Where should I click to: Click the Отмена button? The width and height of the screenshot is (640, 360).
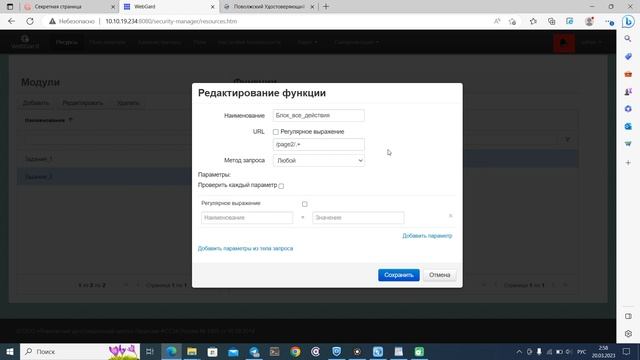[439, 275]
